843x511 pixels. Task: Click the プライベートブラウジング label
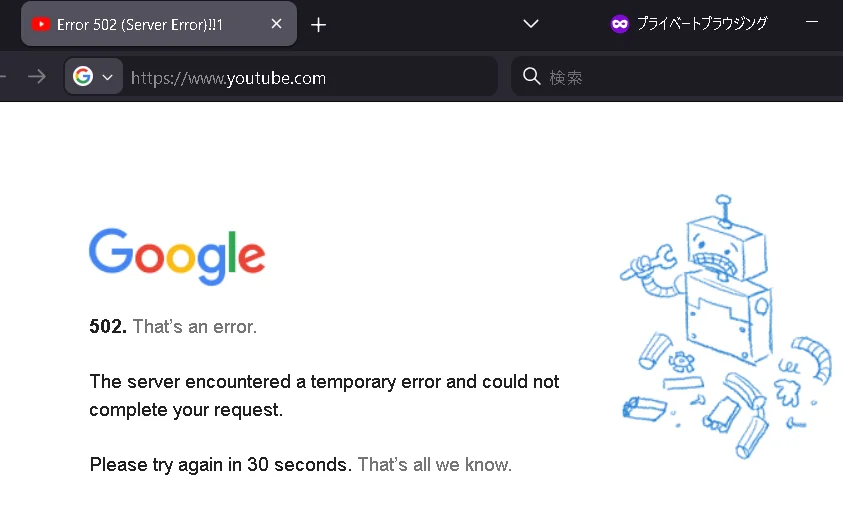pyautogui.click(x=702, y=24)
